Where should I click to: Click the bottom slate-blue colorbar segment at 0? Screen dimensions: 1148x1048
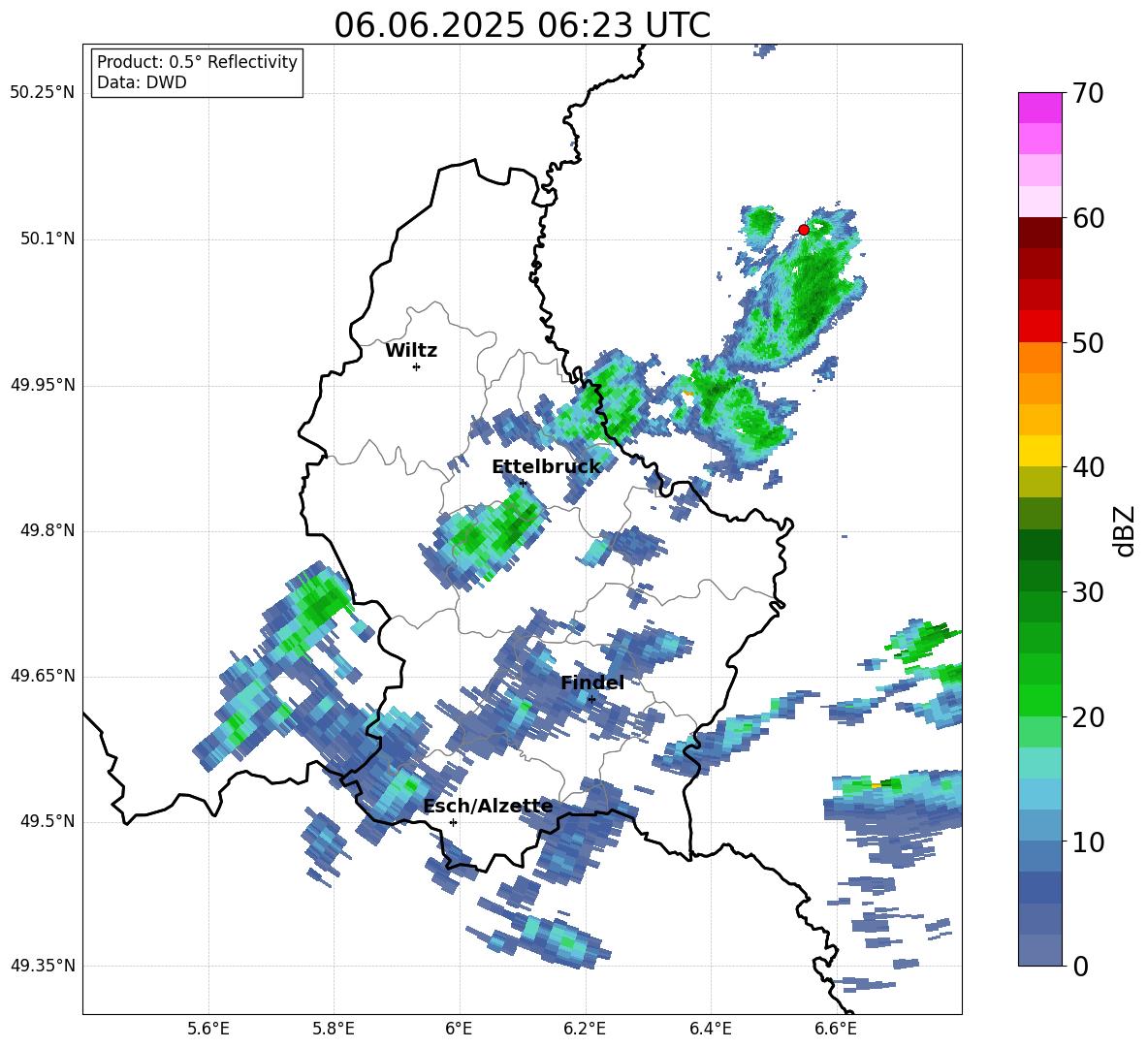(1039, 950)
